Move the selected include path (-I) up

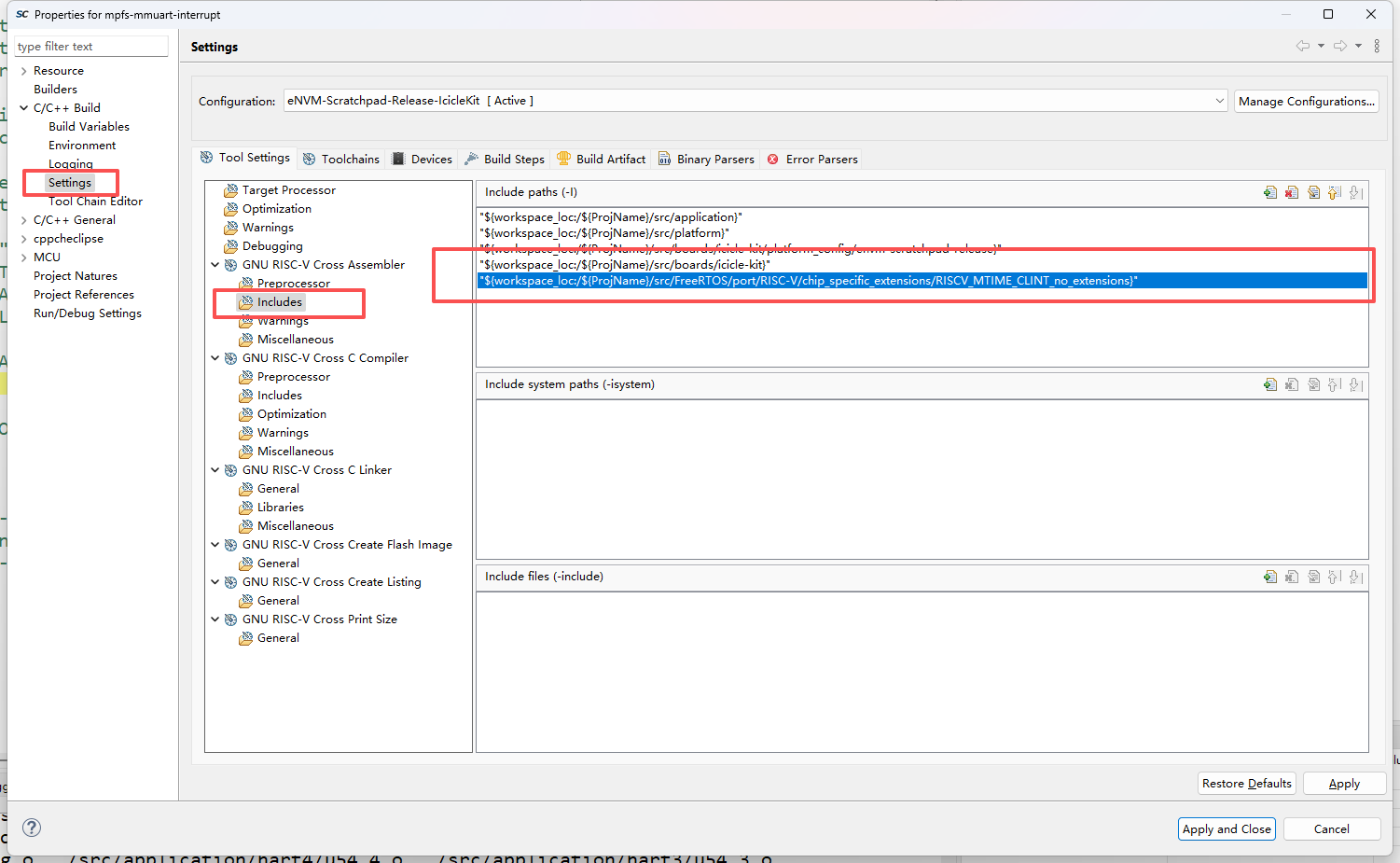(1335, 192)
